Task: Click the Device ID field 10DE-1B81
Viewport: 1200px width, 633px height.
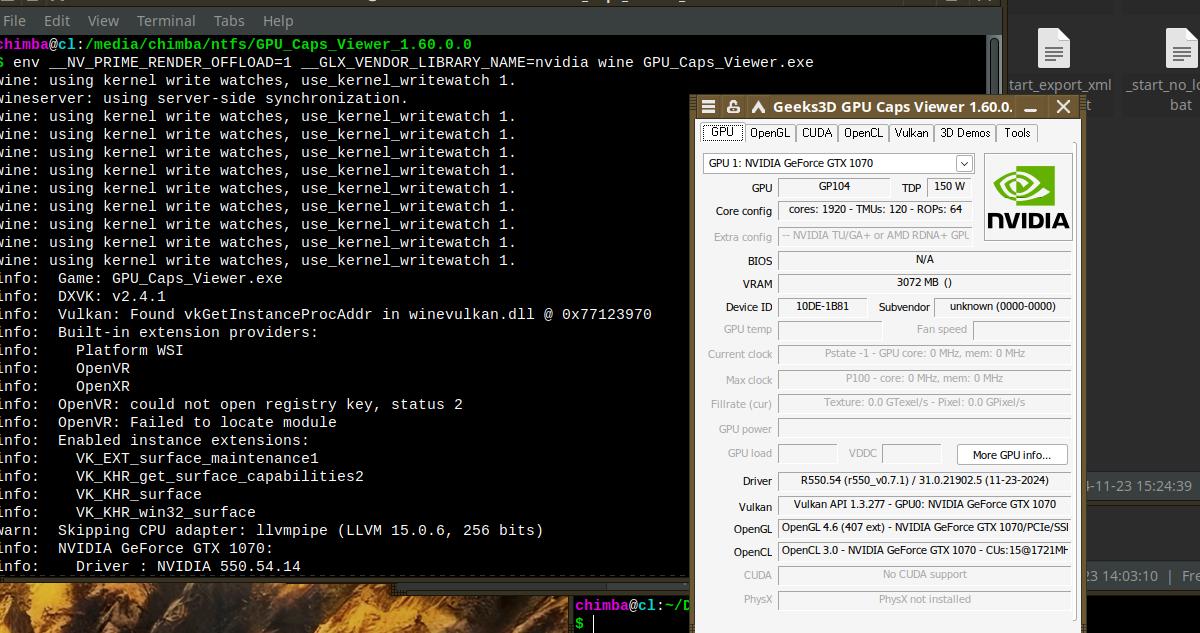Action: [821, 307]
